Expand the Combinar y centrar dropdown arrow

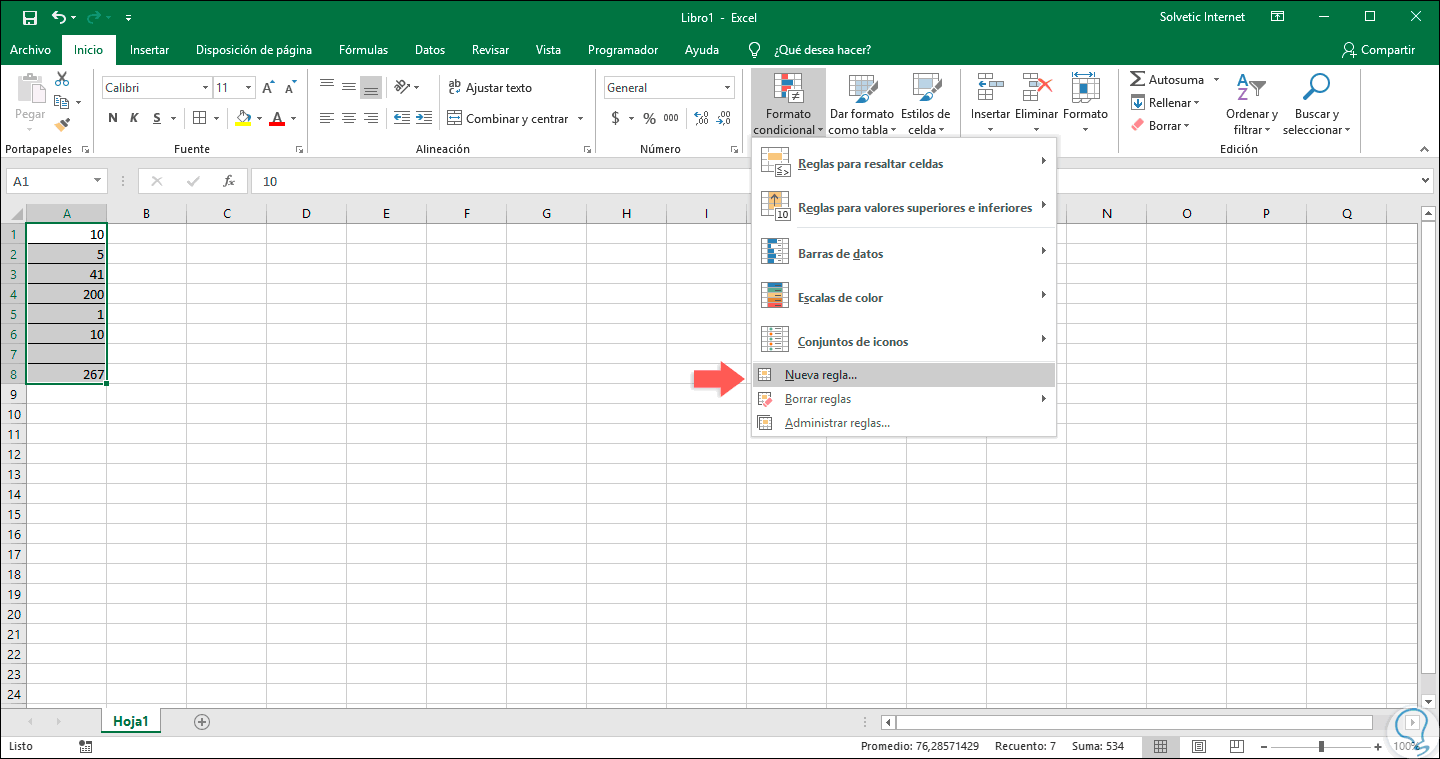tap(579, 119)
